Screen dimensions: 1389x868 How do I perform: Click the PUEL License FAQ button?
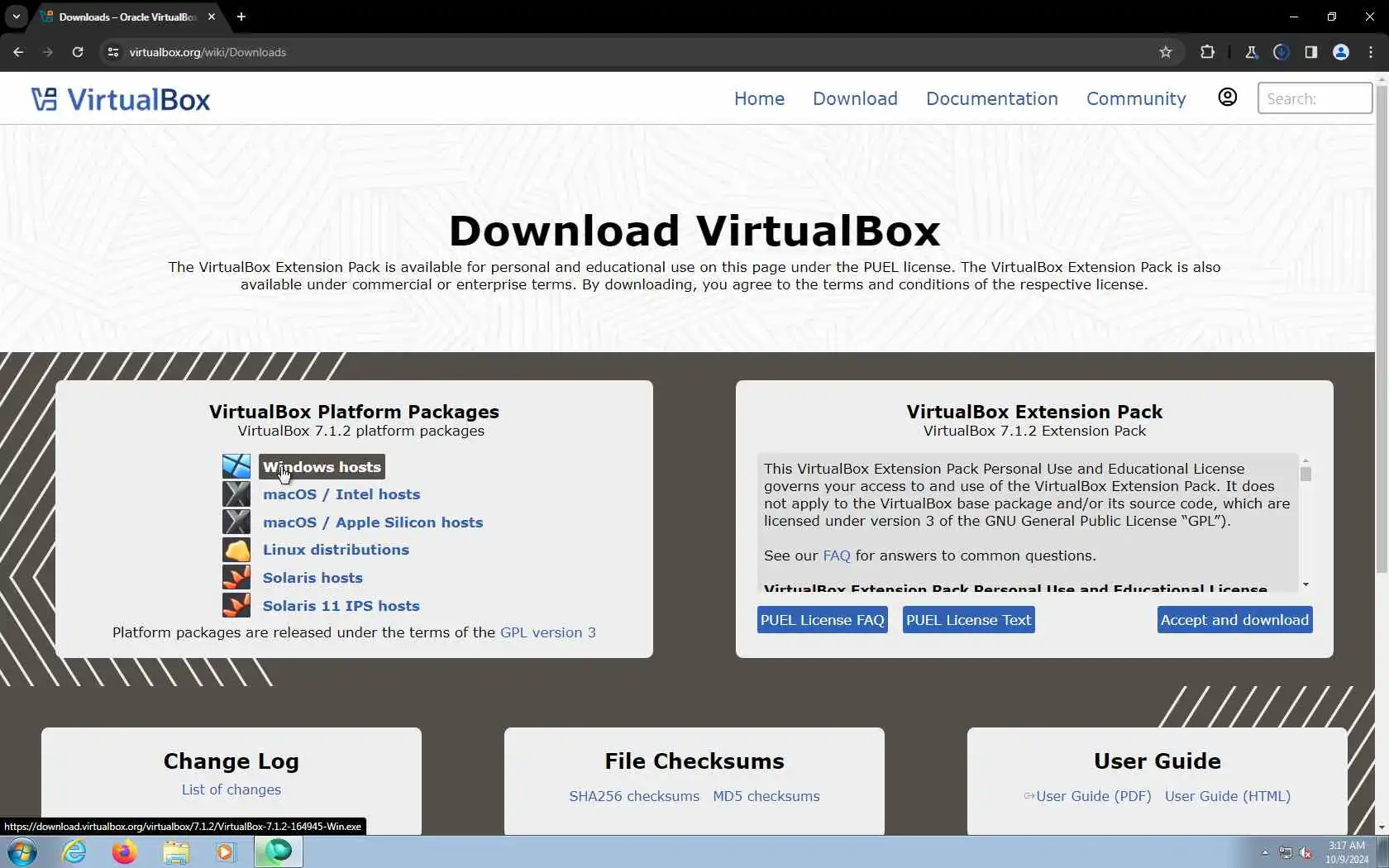(823, 620)
